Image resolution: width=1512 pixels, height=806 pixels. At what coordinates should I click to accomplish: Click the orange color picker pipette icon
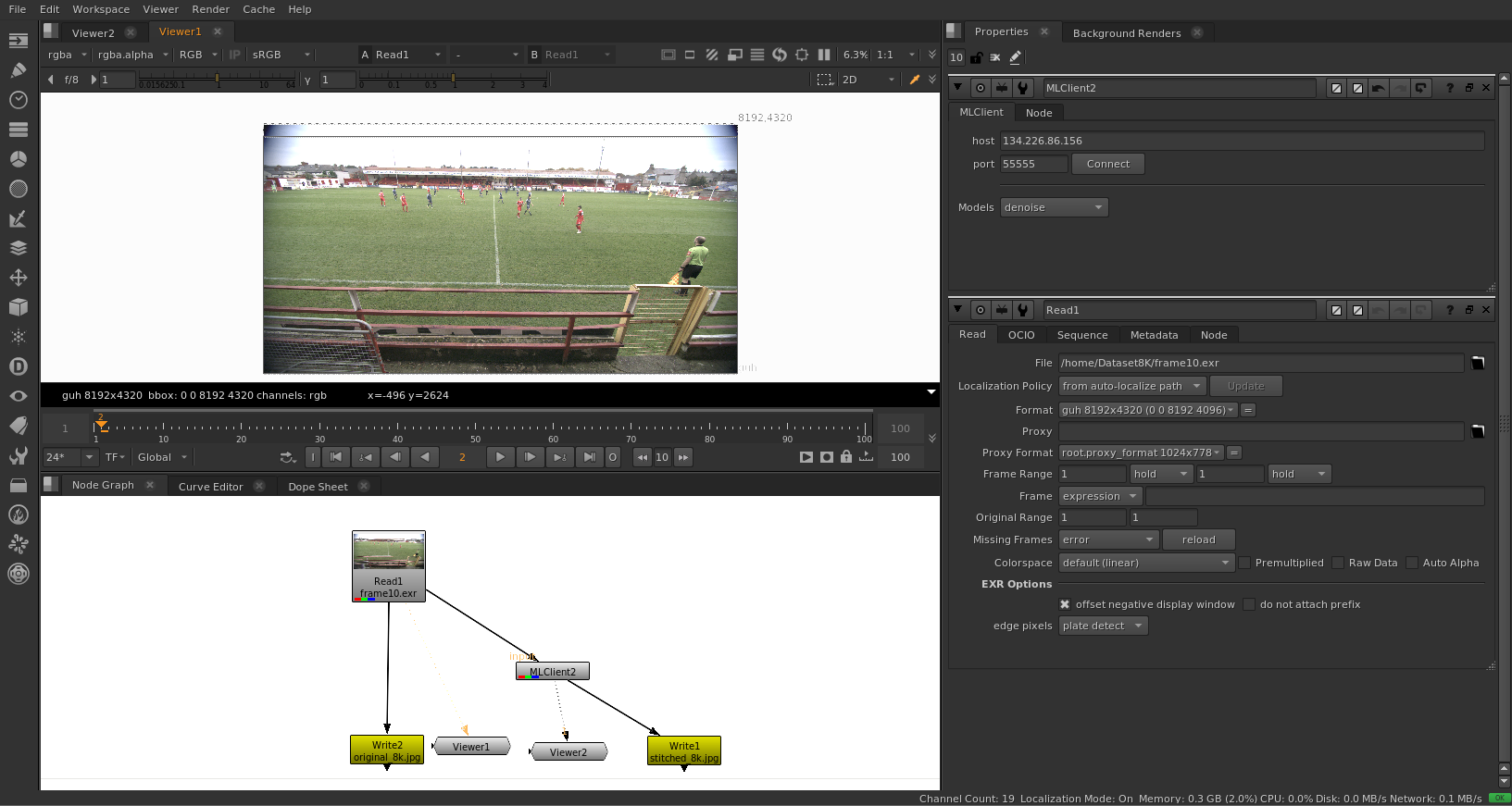pyautogui.click(x=915, y=80)
